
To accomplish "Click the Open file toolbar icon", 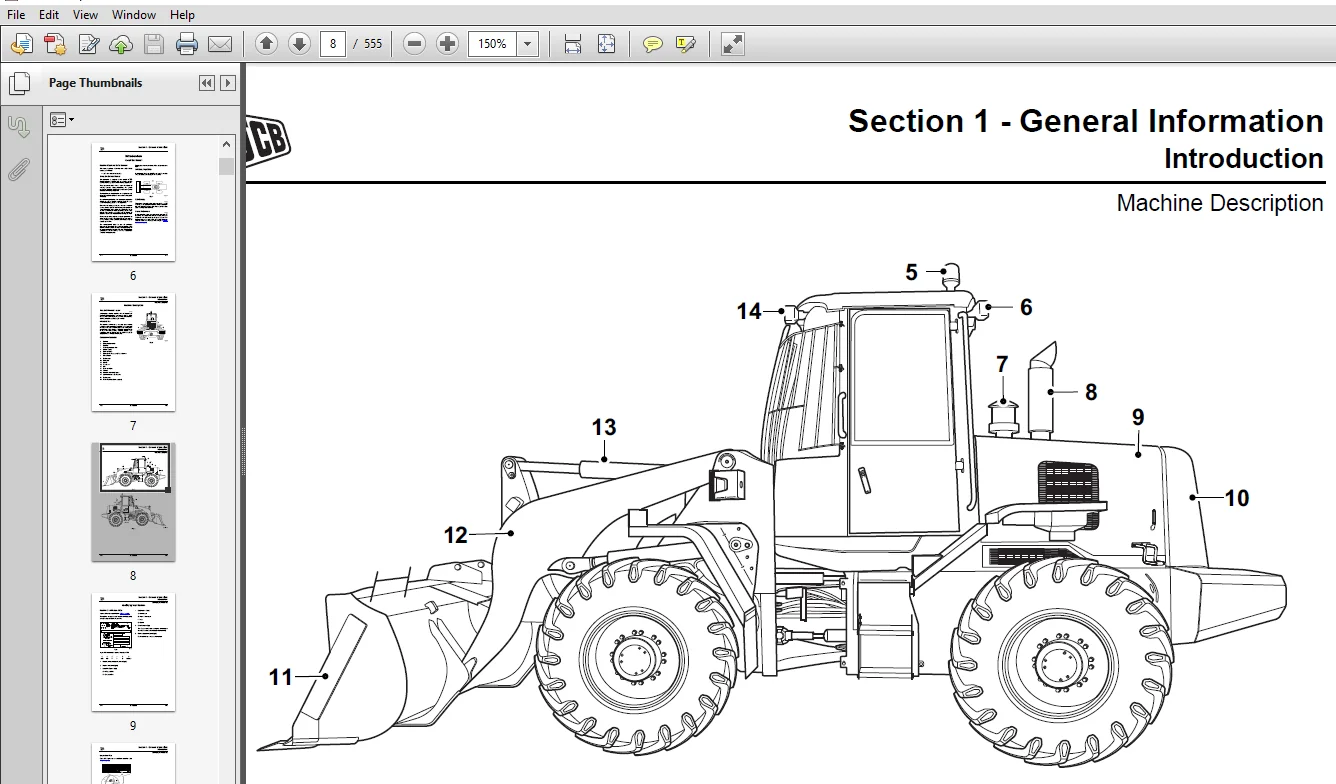I will tap(22, 44).
